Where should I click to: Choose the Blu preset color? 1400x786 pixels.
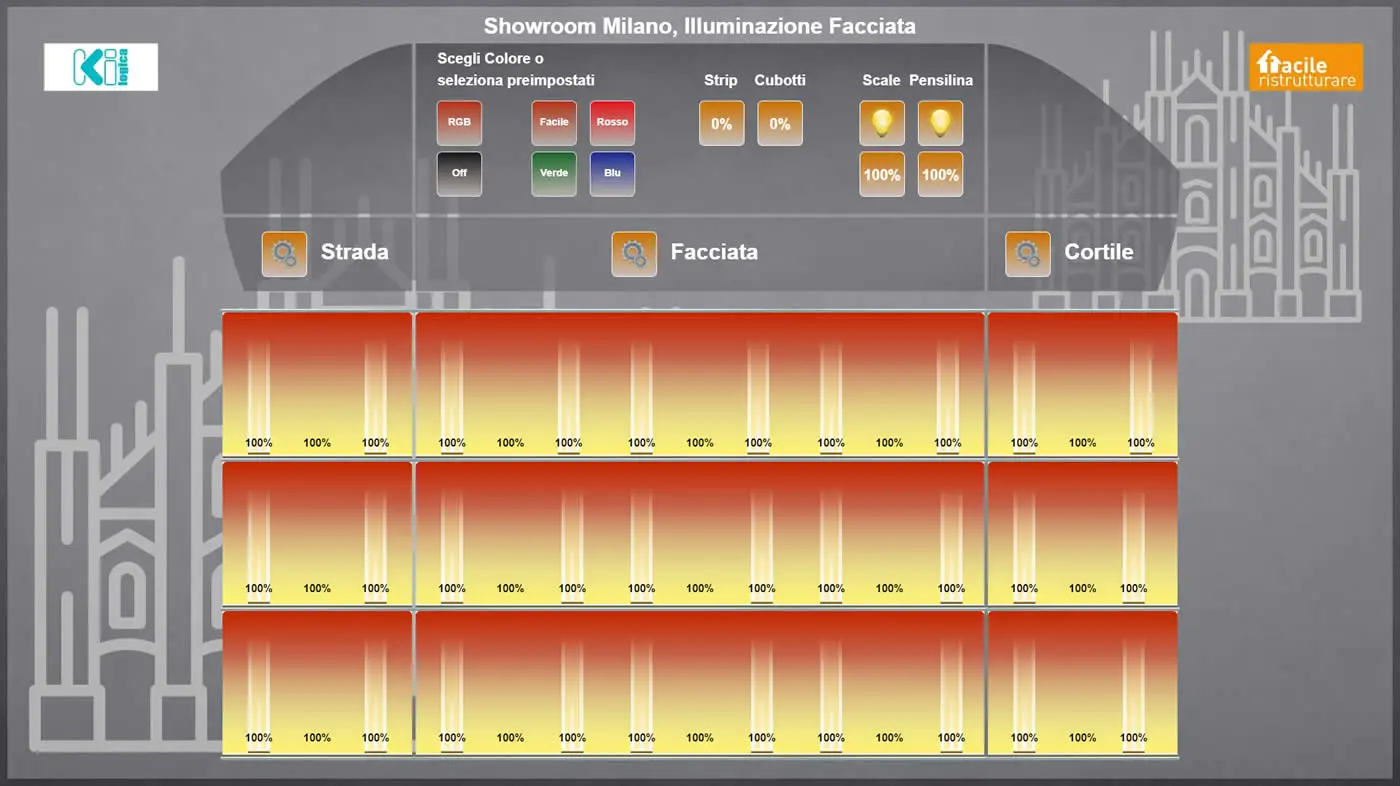click(612, 174)
